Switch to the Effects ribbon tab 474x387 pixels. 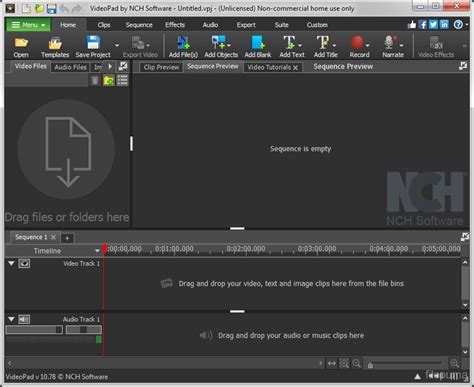[x=175, y=25]
